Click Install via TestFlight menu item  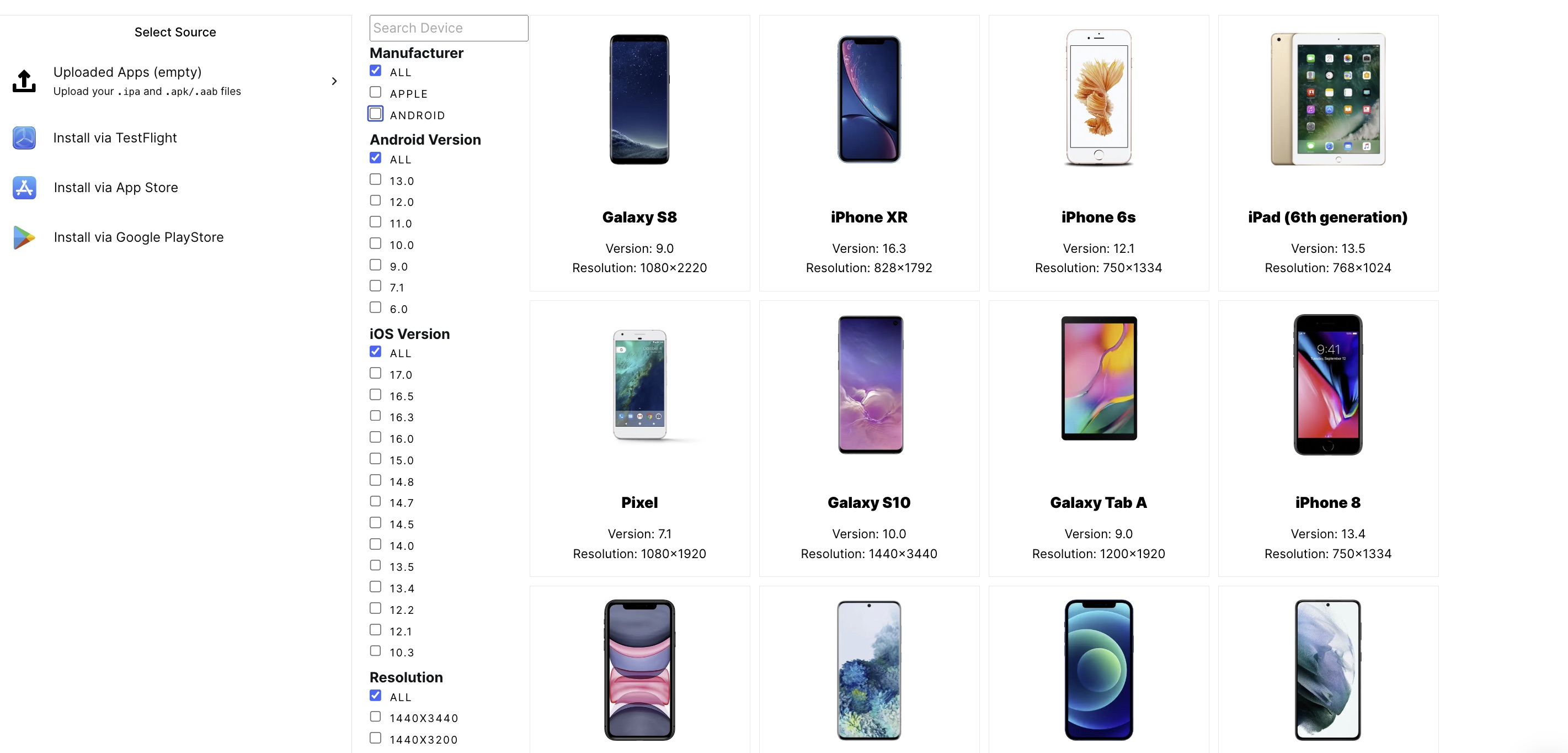[x=115, y=137]
